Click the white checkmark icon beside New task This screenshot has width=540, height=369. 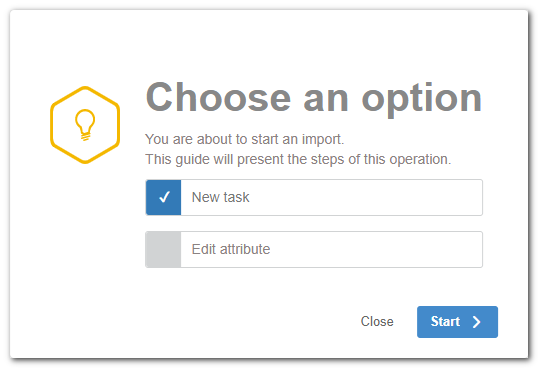pos(164,197)
